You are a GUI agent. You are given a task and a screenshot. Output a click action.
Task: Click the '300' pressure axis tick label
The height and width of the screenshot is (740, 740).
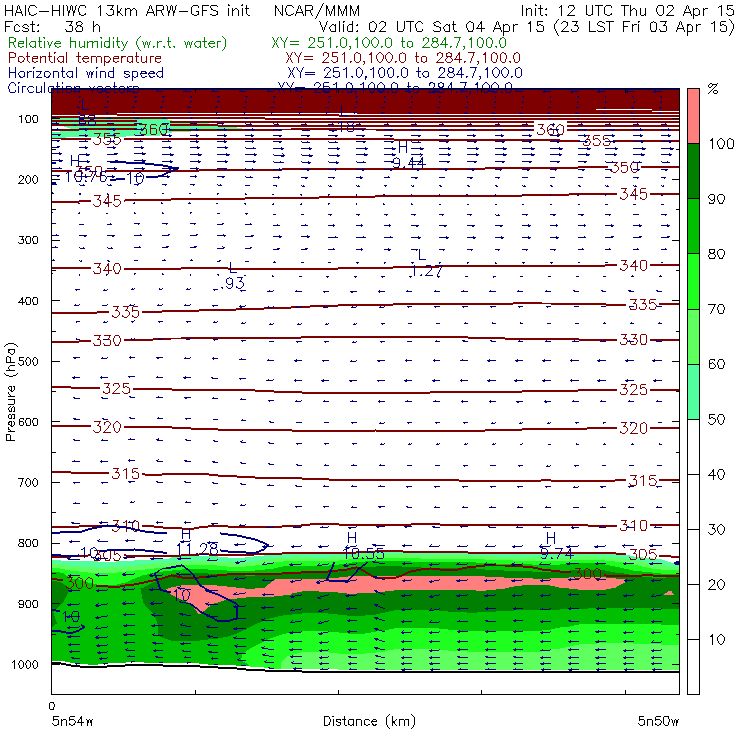(28, 240)
